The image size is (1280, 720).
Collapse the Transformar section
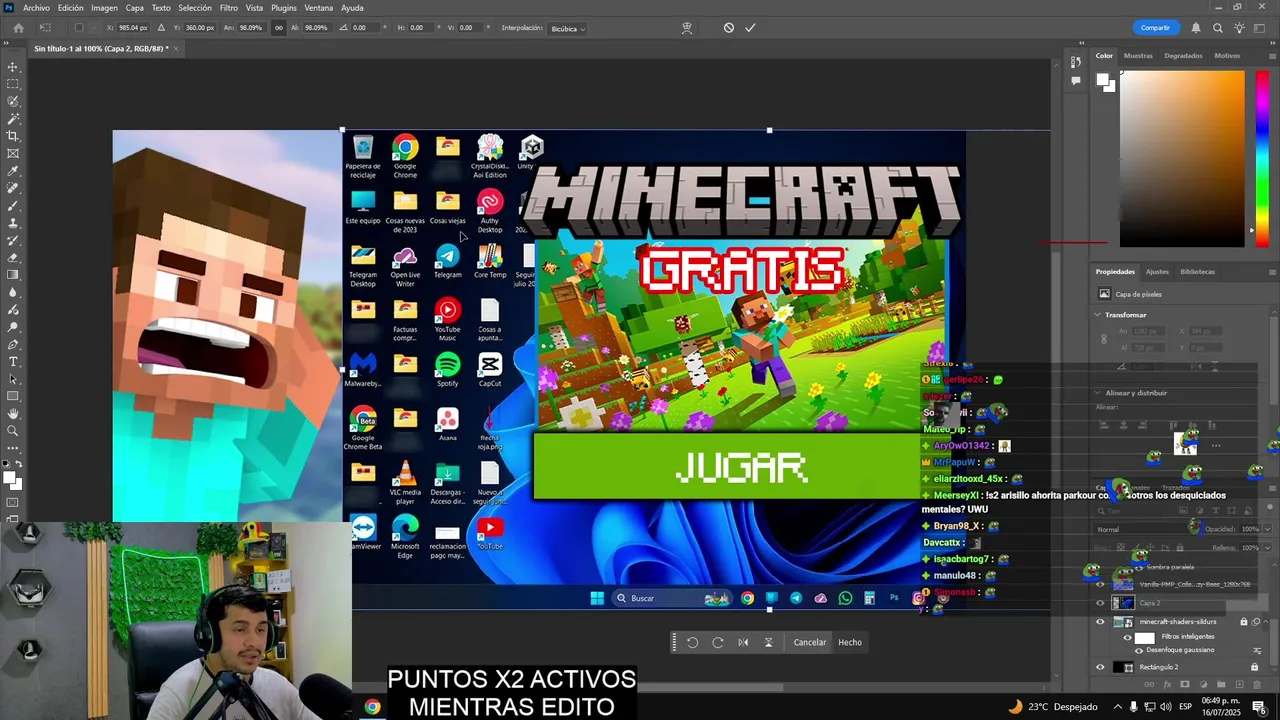click(1098, 315)
